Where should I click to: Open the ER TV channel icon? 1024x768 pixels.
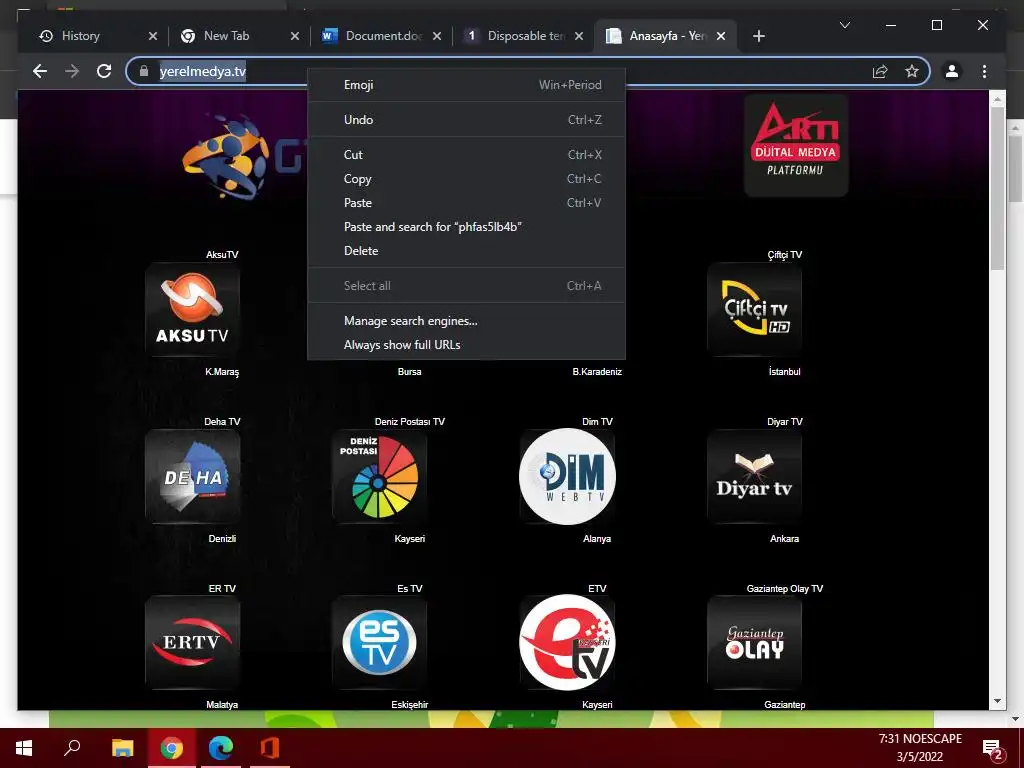(x=193, y=643)
